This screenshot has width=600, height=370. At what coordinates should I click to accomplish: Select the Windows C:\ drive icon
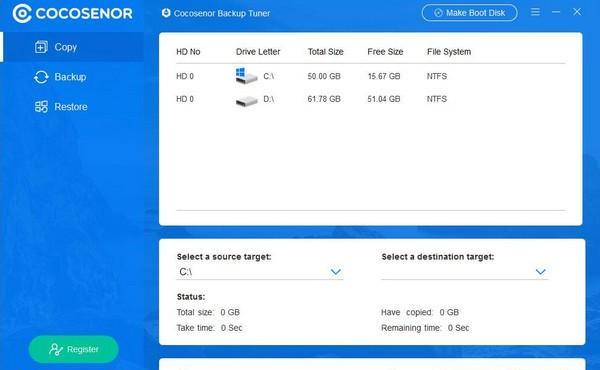pyautogui.click(x=246, y=76)
